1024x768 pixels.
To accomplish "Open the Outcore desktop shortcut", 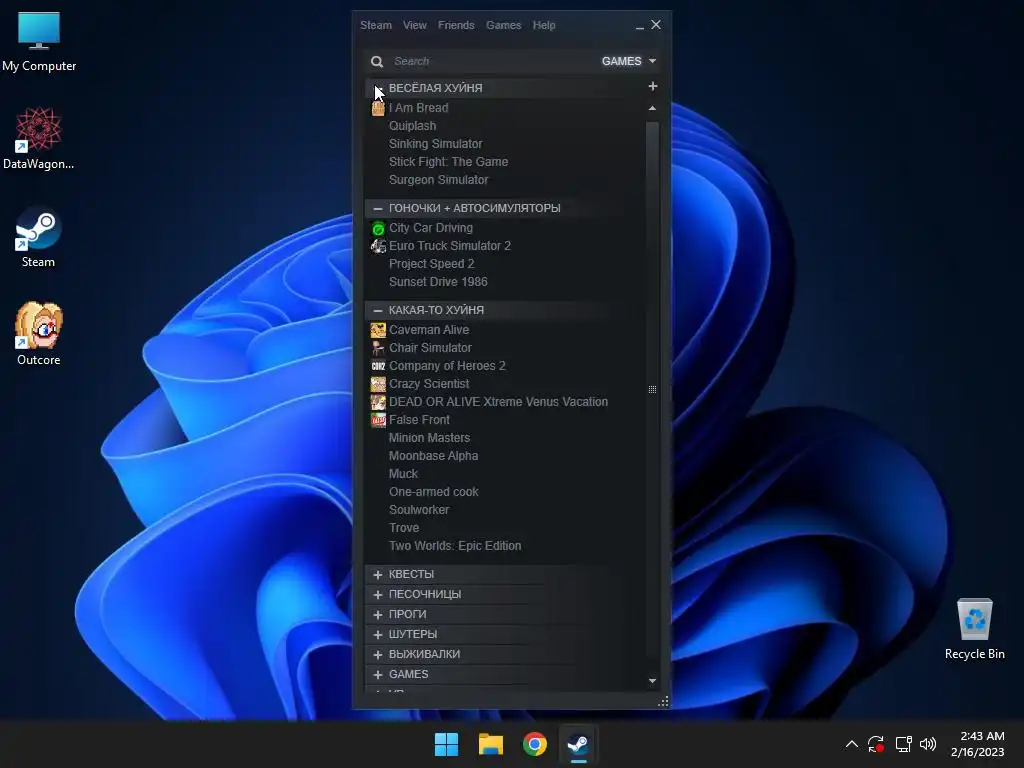I will (x=39, y=334).
